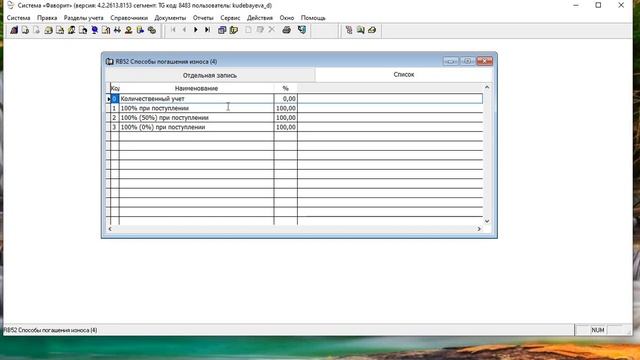Click the binoculars-like toolbar icon
The width and height of the screenshot is (640, 360).
pos(117,30)
